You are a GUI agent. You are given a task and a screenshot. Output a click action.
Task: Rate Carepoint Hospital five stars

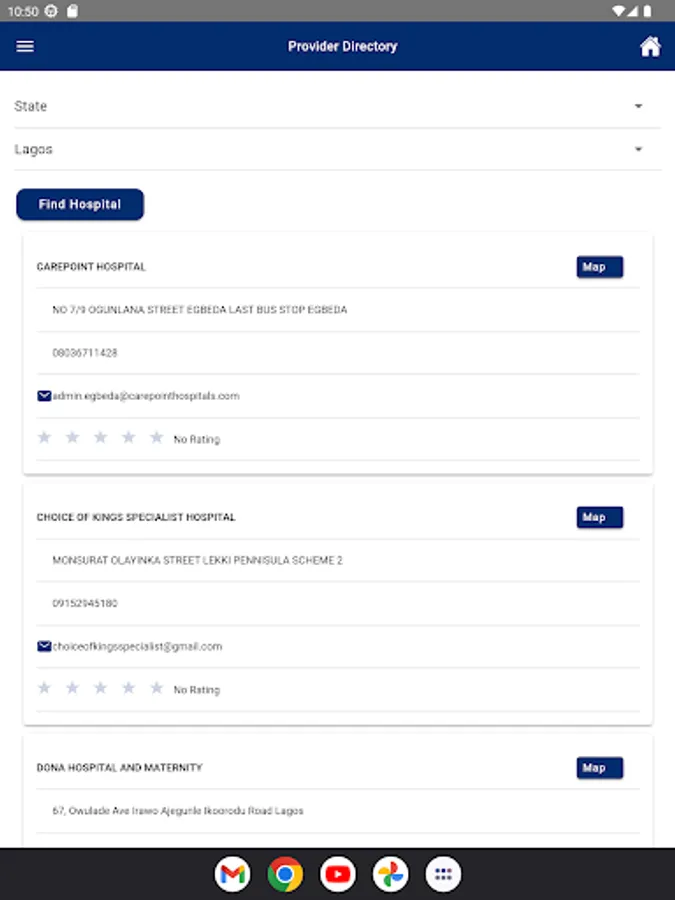[156, 438]
